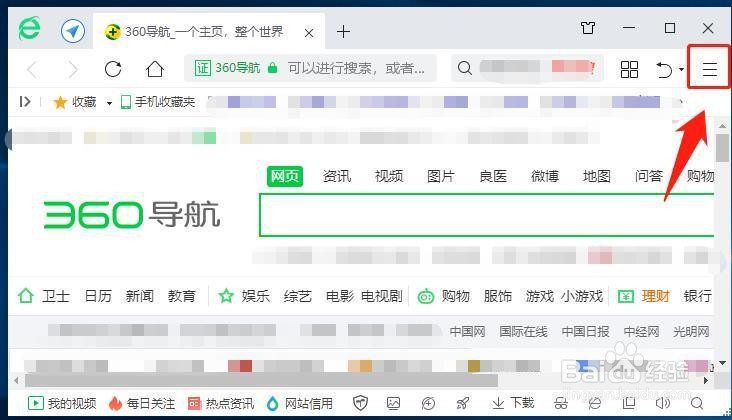Screen dimensions: 732x420
Task: Click the speaker mute icon in status bar
Action: pyautogui.click(x=662, y=403)
